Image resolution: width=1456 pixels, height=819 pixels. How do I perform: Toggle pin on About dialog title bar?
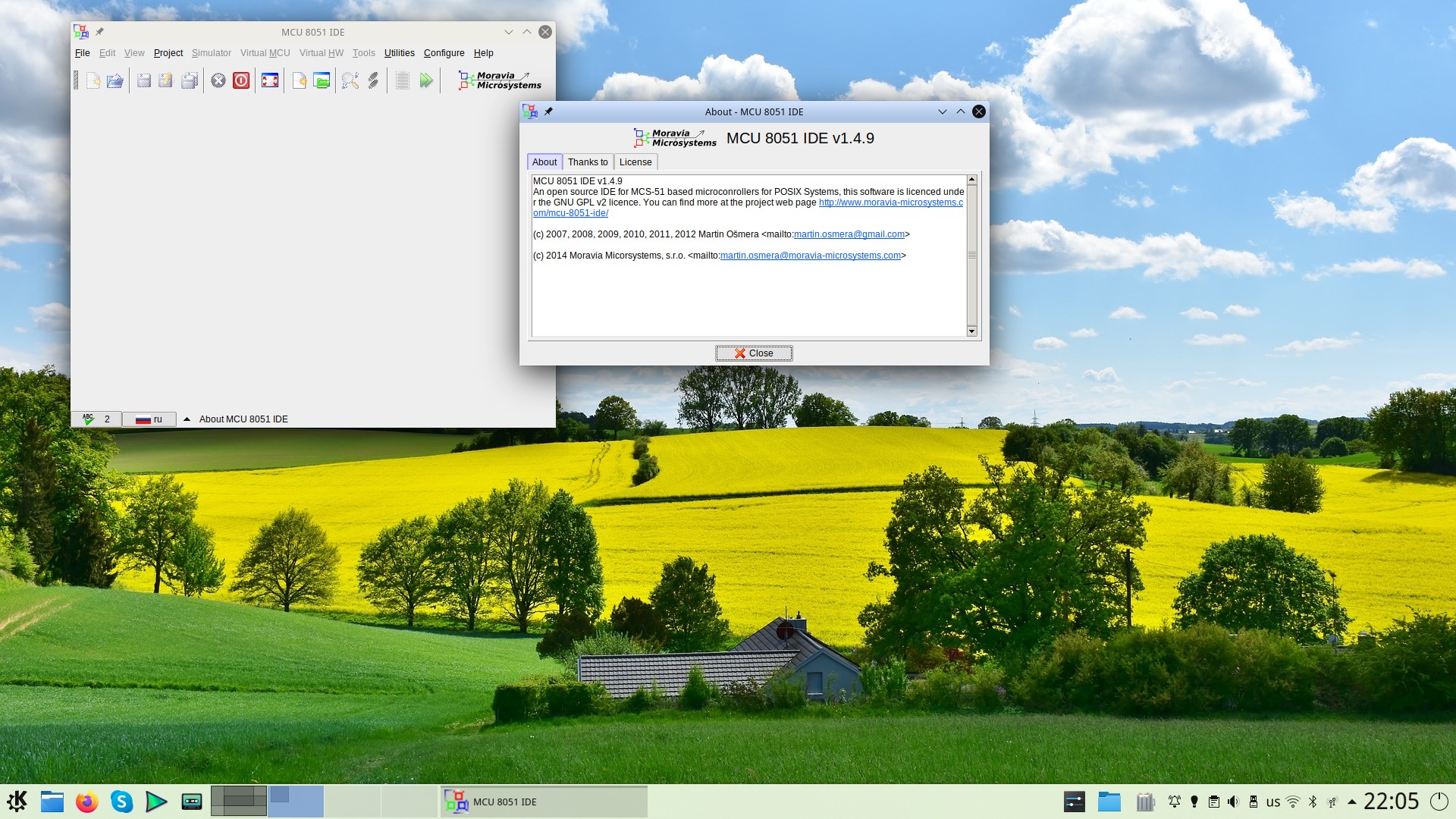[548, 111]
